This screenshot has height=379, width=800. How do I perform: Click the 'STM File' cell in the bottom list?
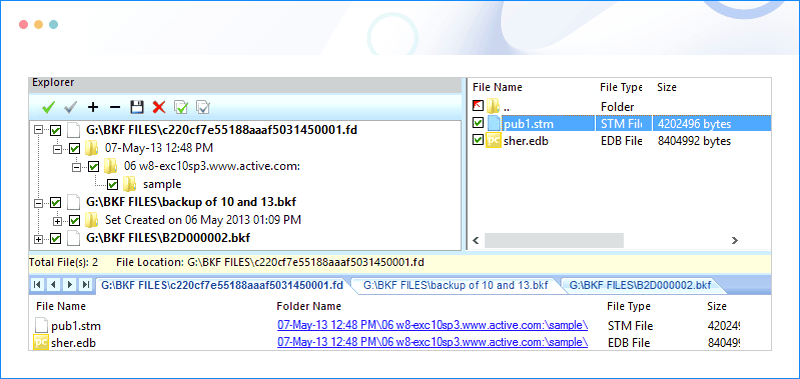(631, 325)
